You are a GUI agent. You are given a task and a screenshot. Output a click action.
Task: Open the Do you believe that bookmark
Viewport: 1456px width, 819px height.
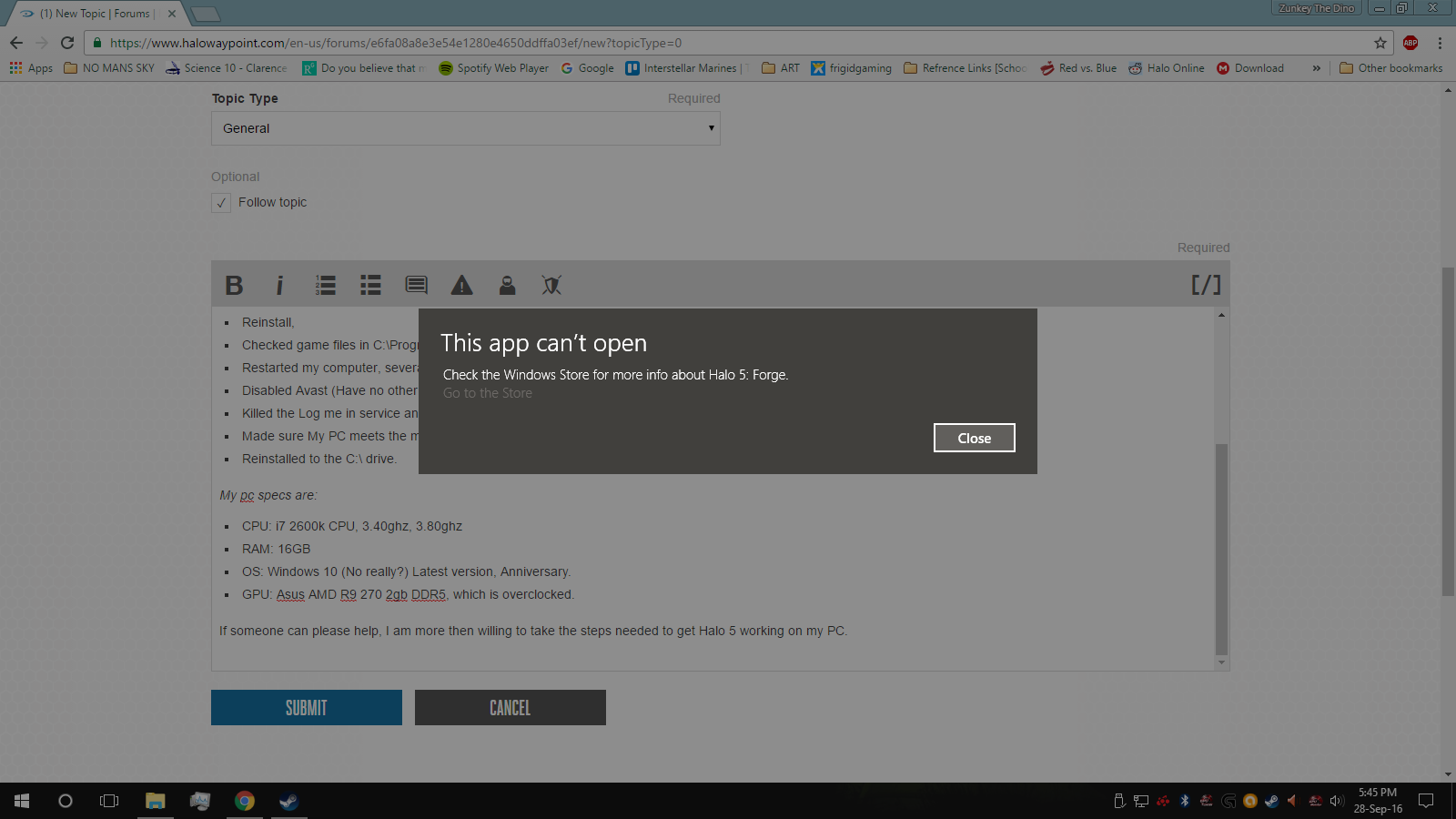pos(364,68)
